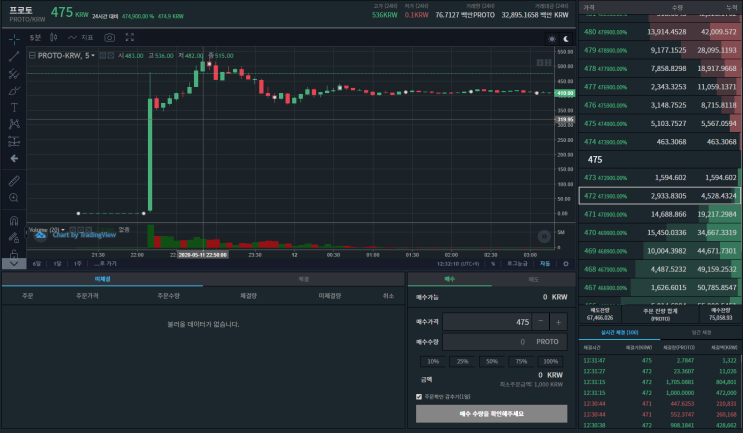Screen dimensions: 743x433
Task: Select the brush drawing tool
Action: point(14,90)
